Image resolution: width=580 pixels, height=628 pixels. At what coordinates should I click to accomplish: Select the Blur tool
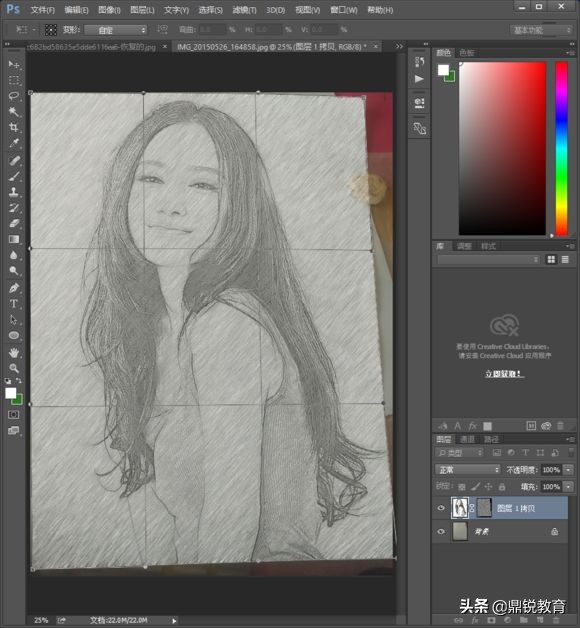tap(14, 255)
